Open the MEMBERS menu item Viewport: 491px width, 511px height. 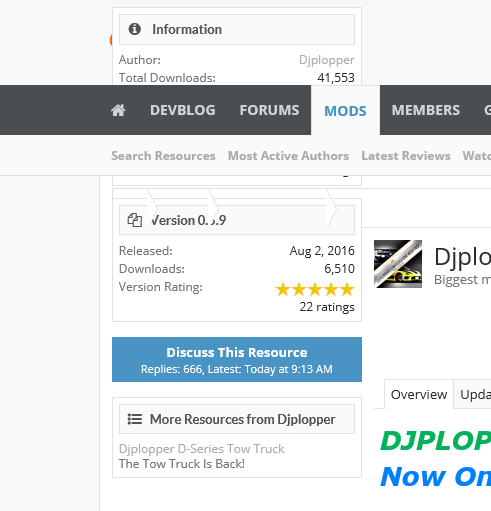coord(426,110)
